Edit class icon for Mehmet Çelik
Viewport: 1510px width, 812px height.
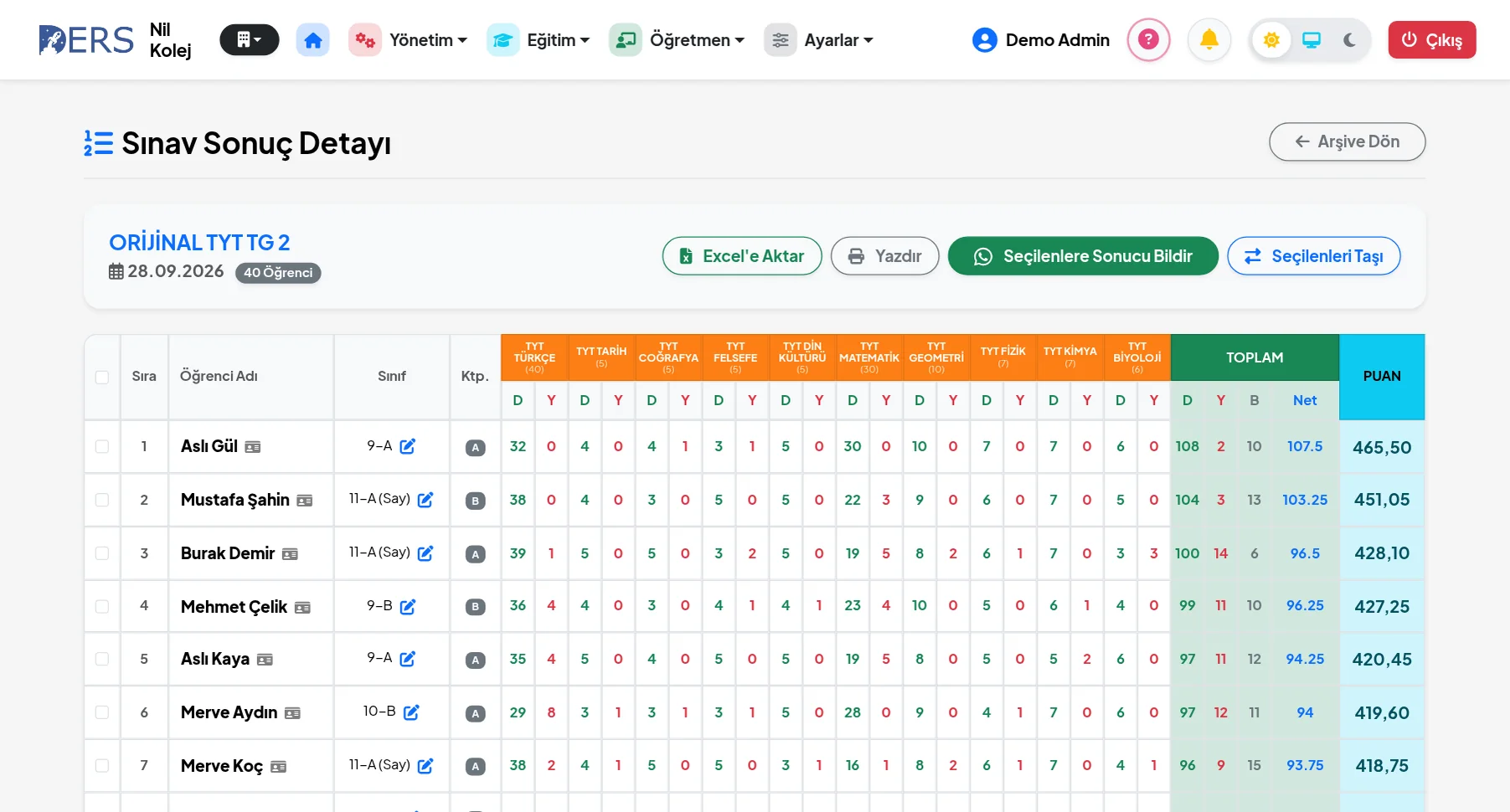(408, 606)
